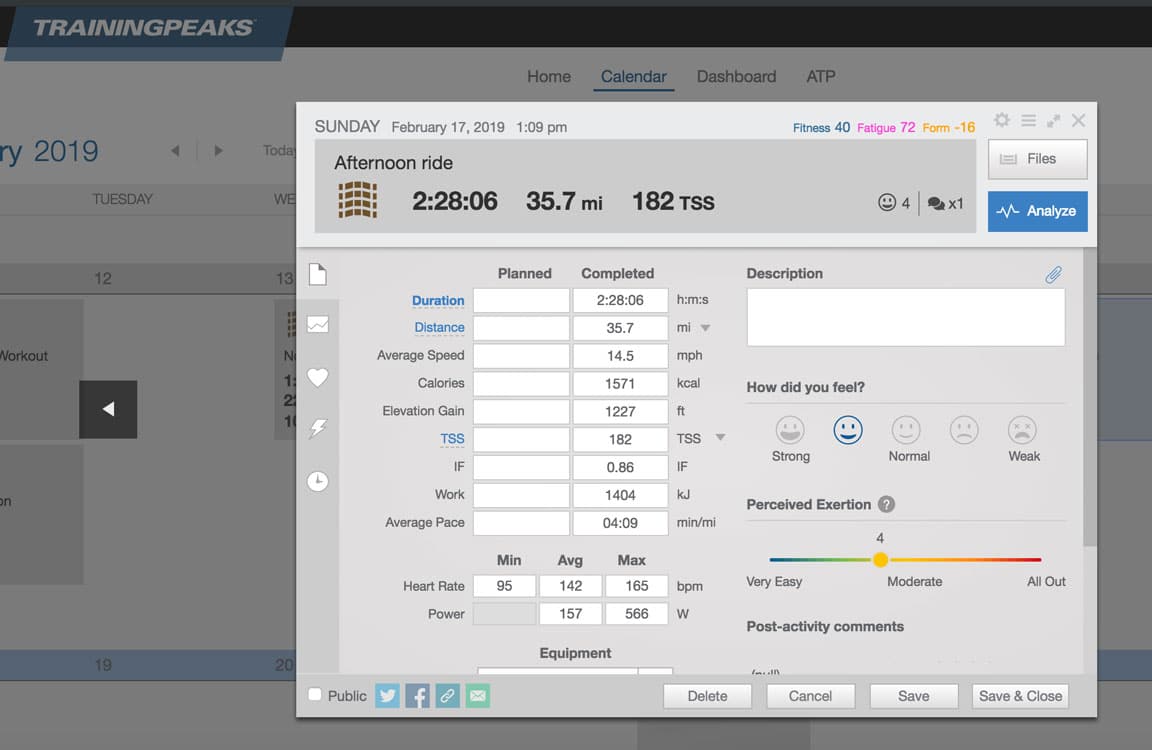The width and height of the screenshot is (1152, 750).
Task: Open the heart rate section icon
Action: [317, 377]
